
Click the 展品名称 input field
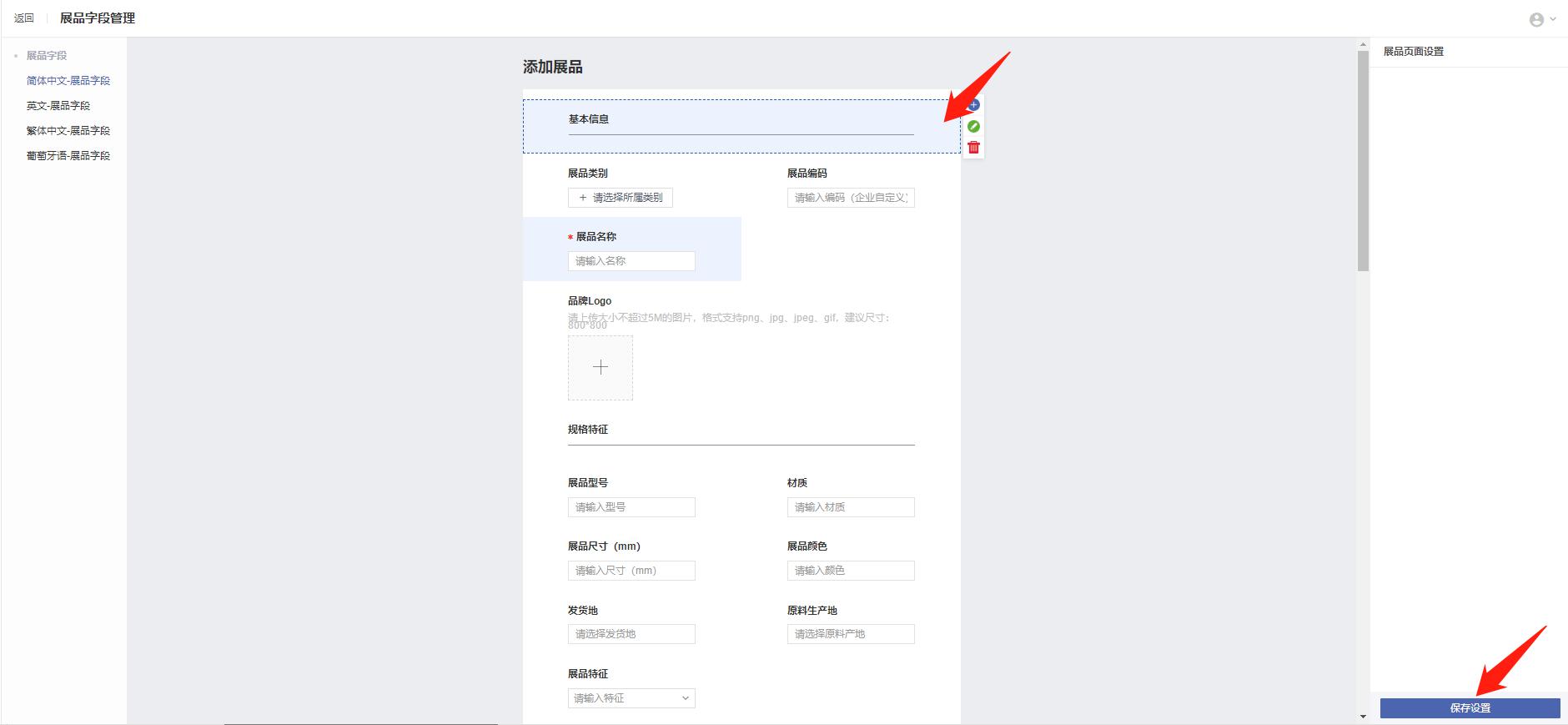tap(631, 261)
